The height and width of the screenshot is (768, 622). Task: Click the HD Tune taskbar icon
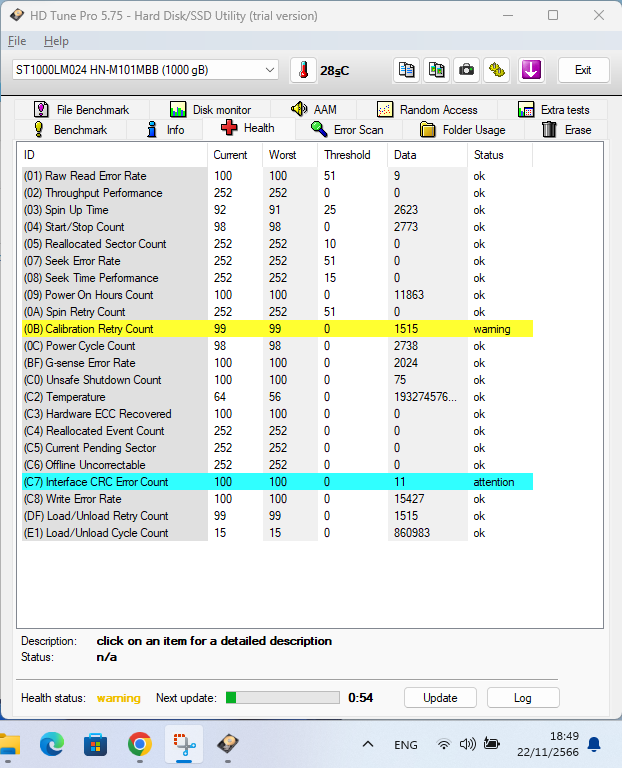tap(228, 744)
